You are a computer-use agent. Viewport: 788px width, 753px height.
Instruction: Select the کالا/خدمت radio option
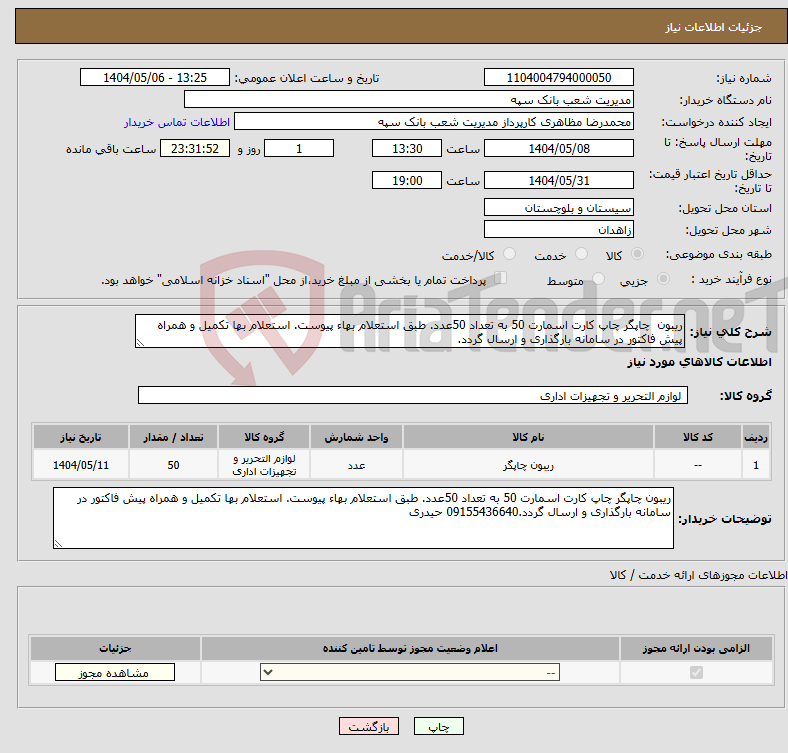pos(509,255)
